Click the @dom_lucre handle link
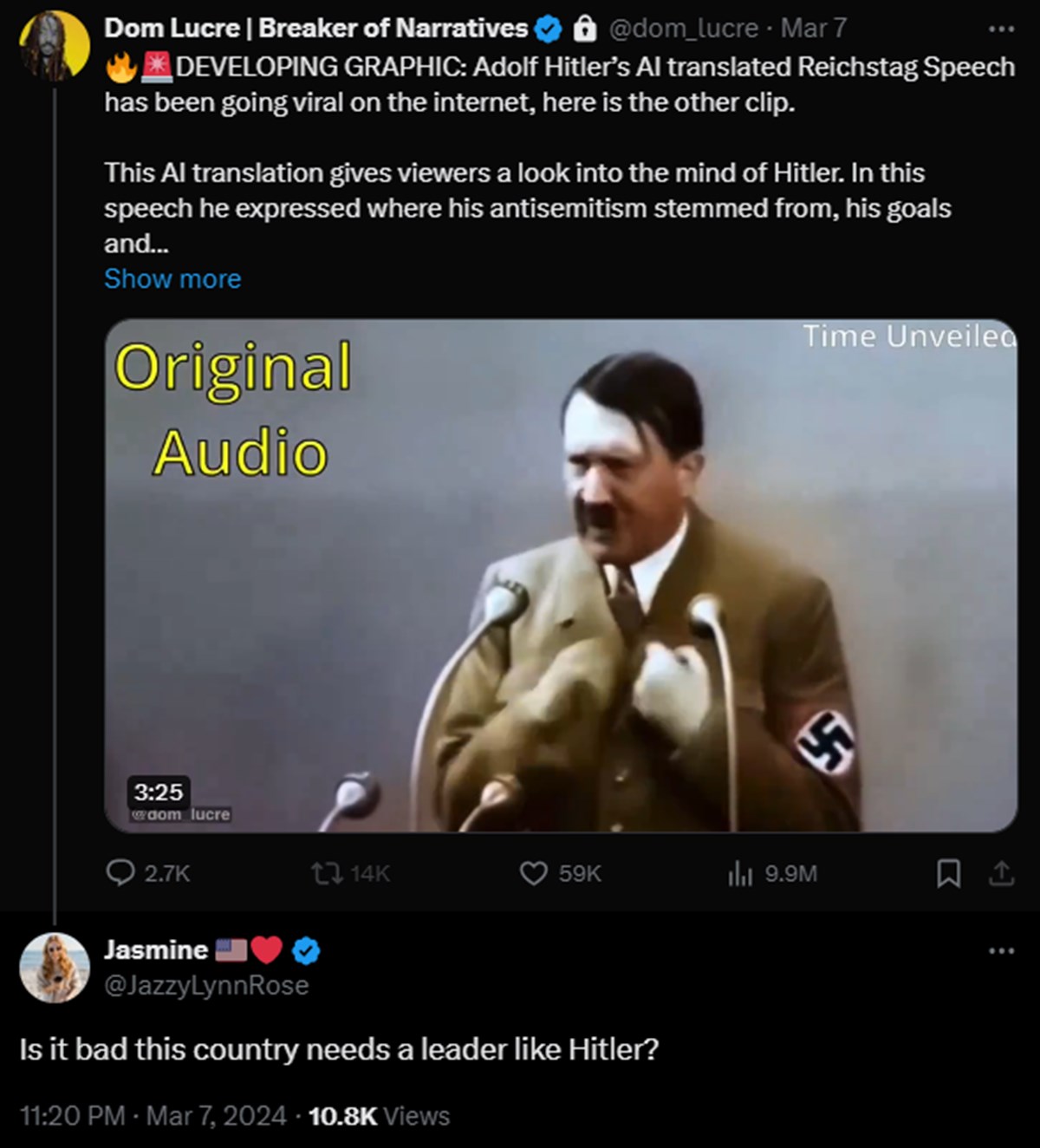Screen dimensions: 1040x1148 tap(684, 29)
